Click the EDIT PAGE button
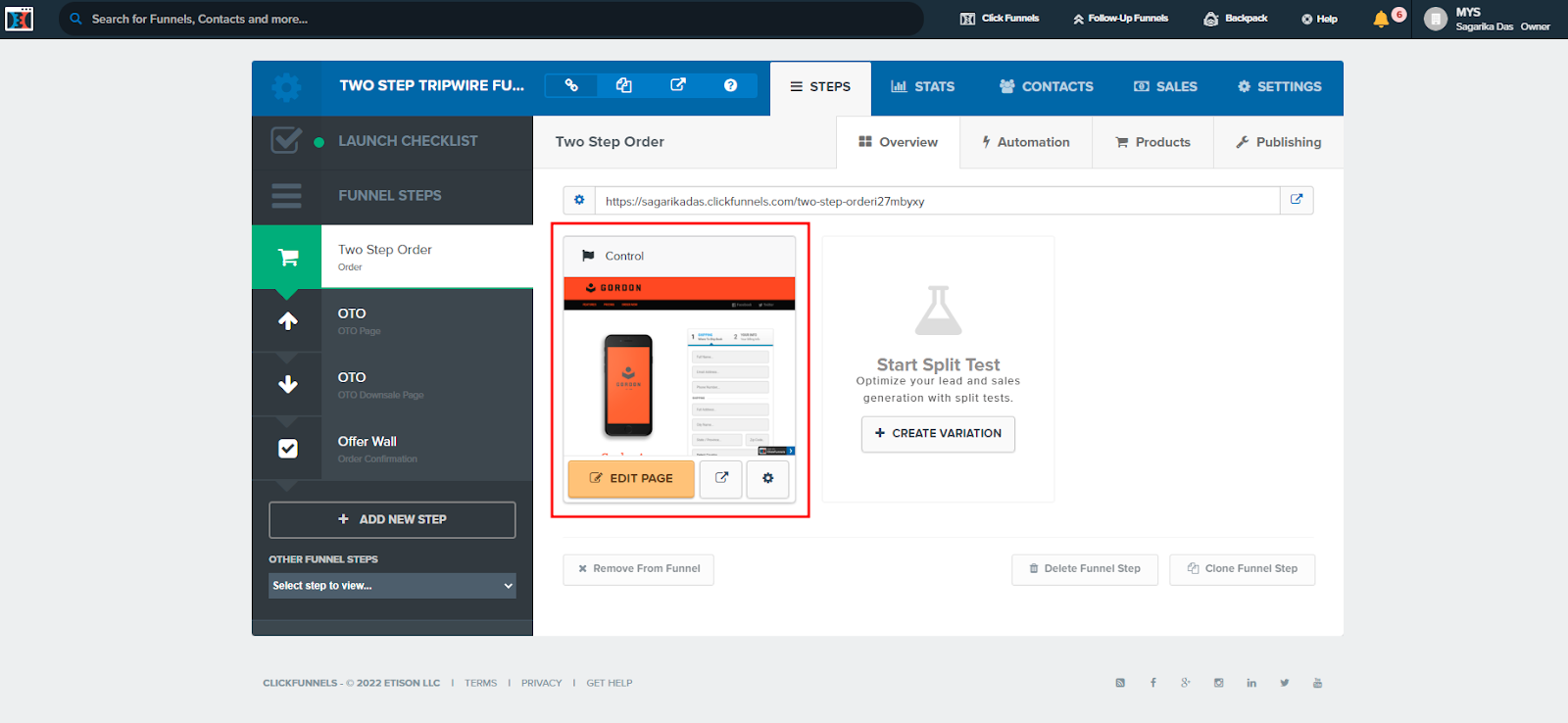The width and height of the screenshot is (1568, 723). tap(631, 478)
